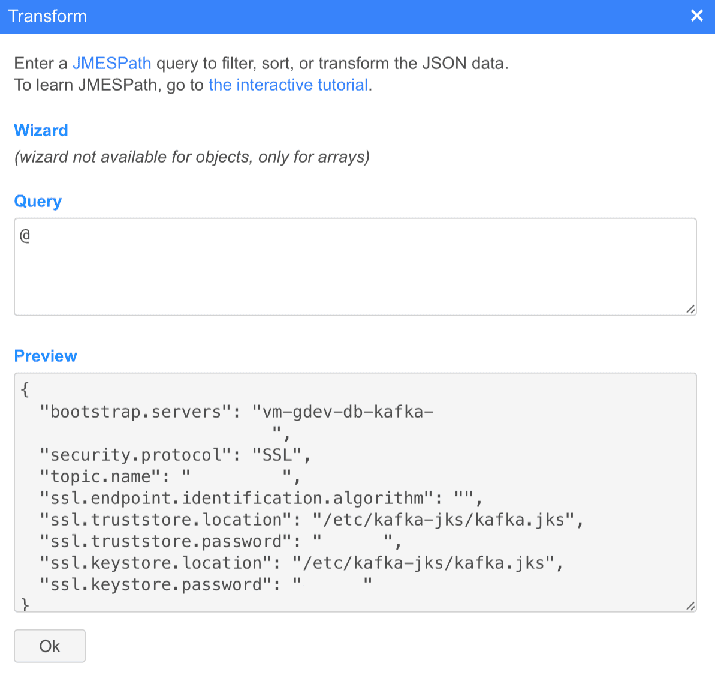Click the ssl.endpoint.identification.algorithm line in Preview
This screenshot has height=690, width=715.
click(x=260, y=498)
